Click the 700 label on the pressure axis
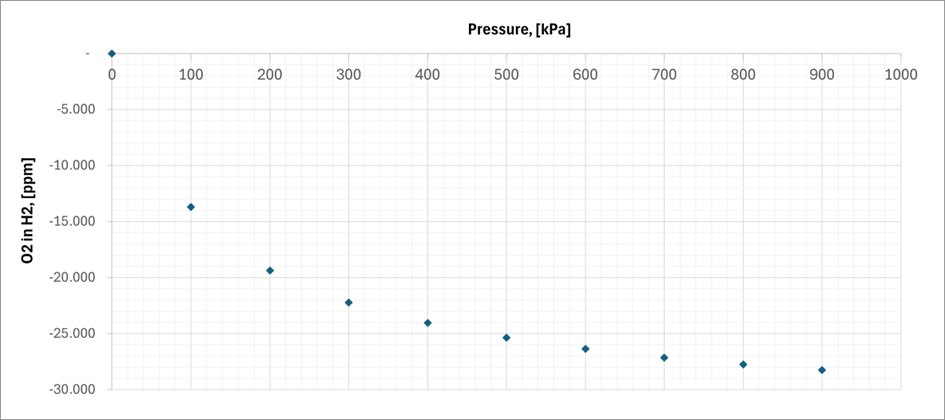This screenshot has height=420, width=945. (x=664, y=74)
